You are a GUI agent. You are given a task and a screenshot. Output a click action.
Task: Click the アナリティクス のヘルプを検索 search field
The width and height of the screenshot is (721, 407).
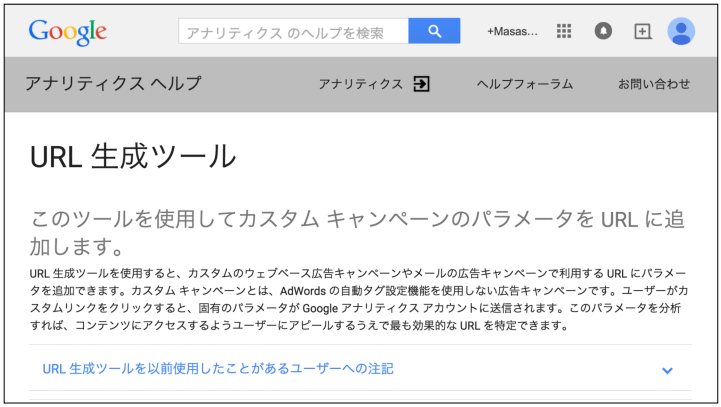[293, 31]
